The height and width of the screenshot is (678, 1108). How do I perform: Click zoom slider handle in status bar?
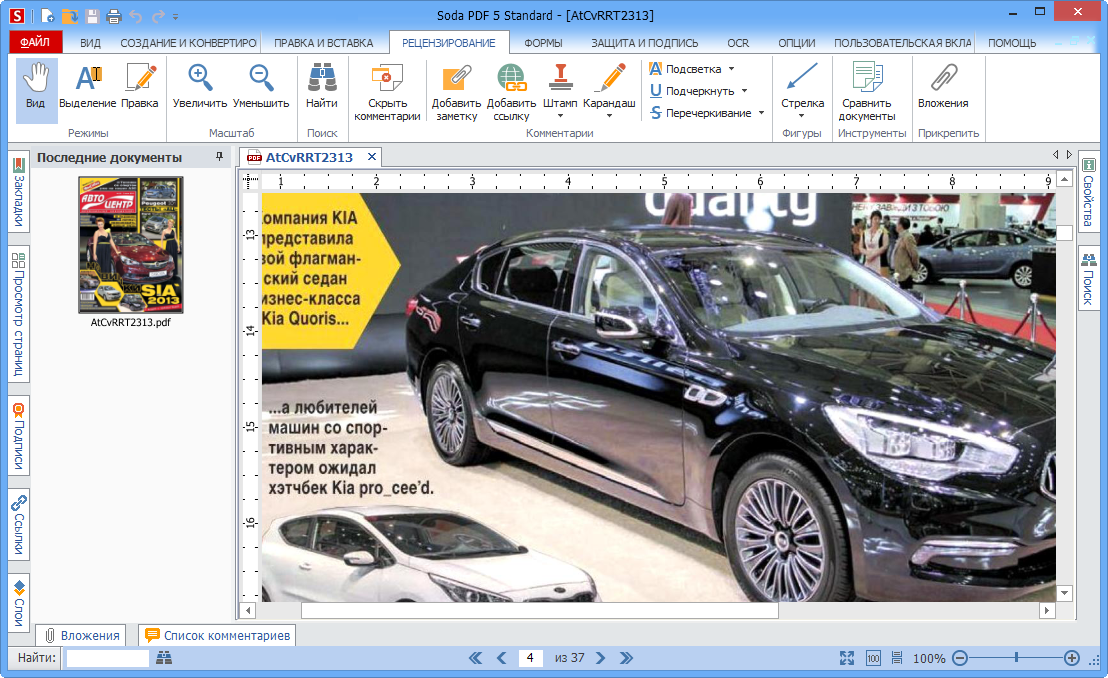tap(1016, 658)
